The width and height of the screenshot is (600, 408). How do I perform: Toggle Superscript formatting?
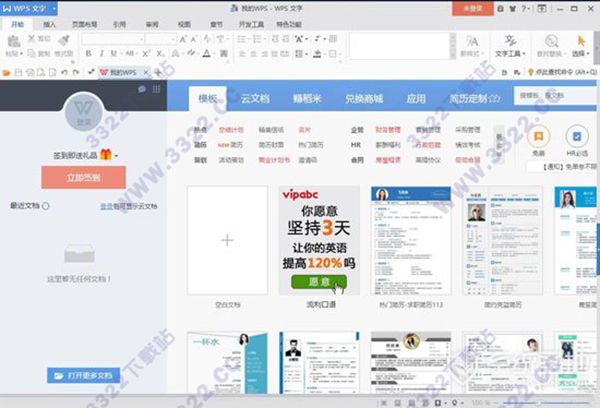pos(146,53)
